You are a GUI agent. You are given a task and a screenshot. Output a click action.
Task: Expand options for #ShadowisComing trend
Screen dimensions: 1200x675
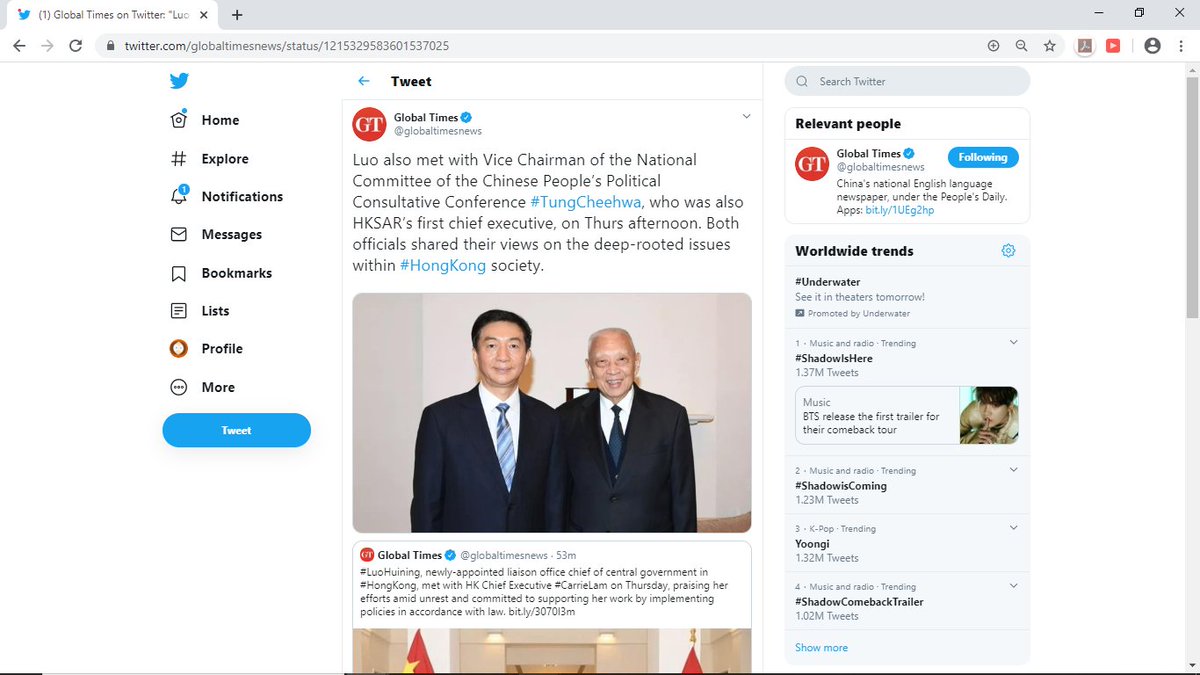(1013, 470)
